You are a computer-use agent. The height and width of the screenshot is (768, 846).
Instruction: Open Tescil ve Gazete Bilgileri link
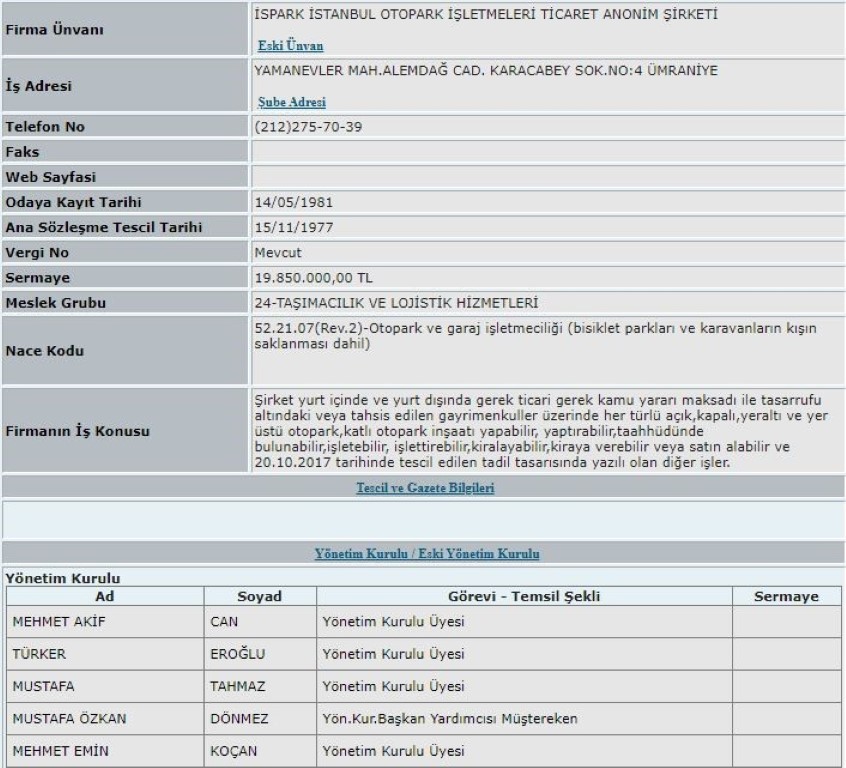pos(425,489)
